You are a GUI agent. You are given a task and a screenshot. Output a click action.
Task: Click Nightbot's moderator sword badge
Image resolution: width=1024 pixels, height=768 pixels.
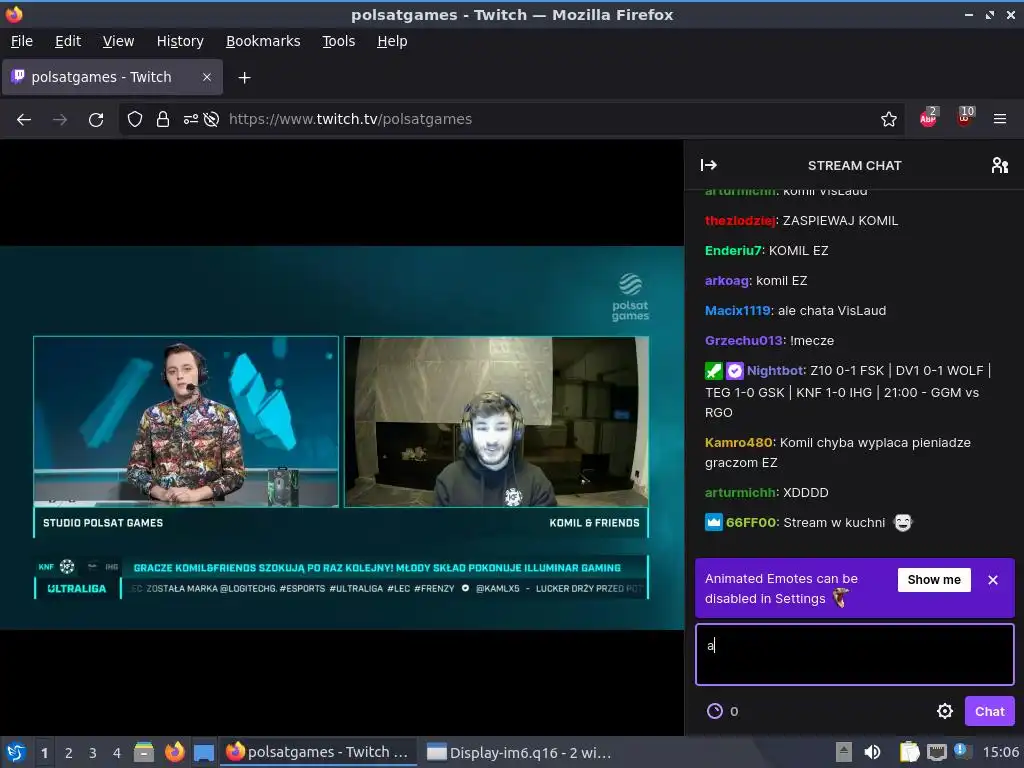tap(714, 371)
